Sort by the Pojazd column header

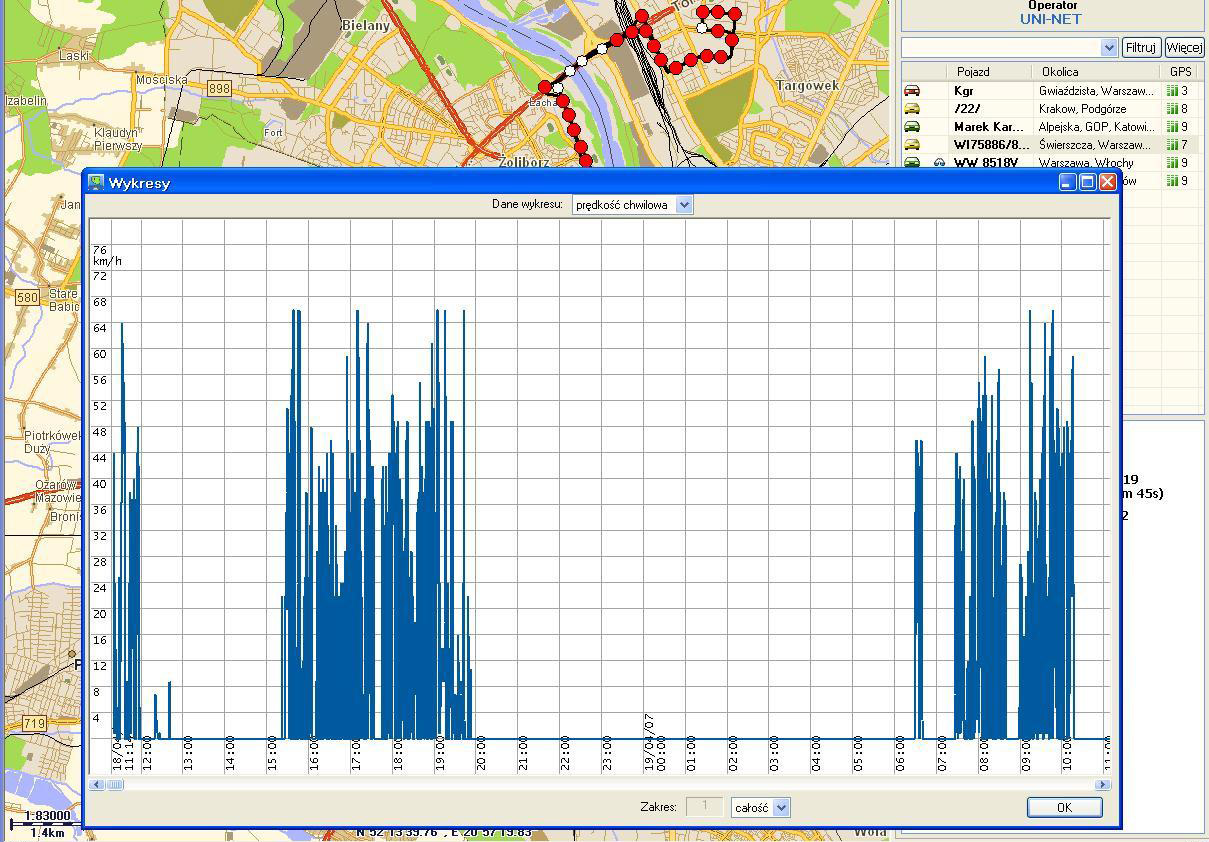click(973, 72)
